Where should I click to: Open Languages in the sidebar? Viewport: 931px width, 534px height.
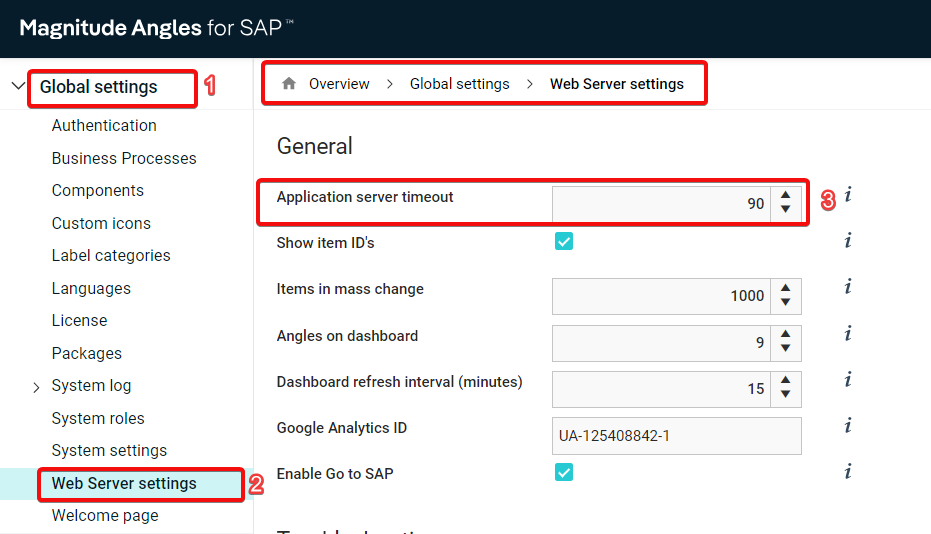(91, 288)
